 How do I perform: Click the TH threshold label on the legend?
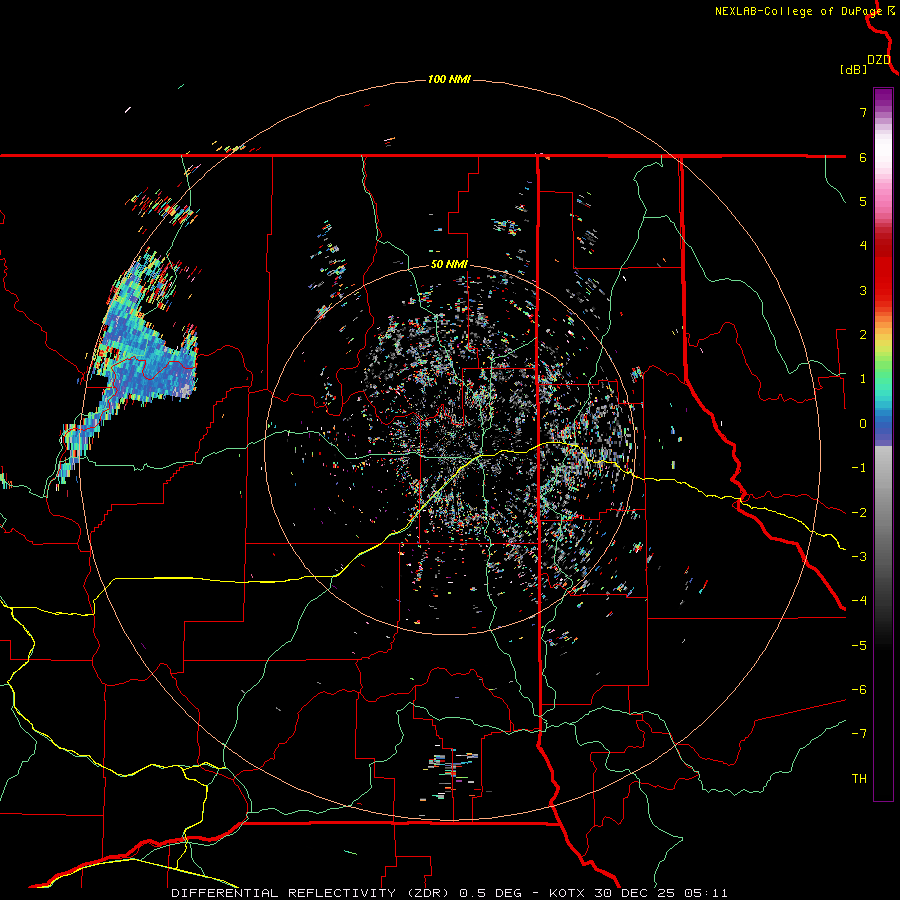click(859, 779)
